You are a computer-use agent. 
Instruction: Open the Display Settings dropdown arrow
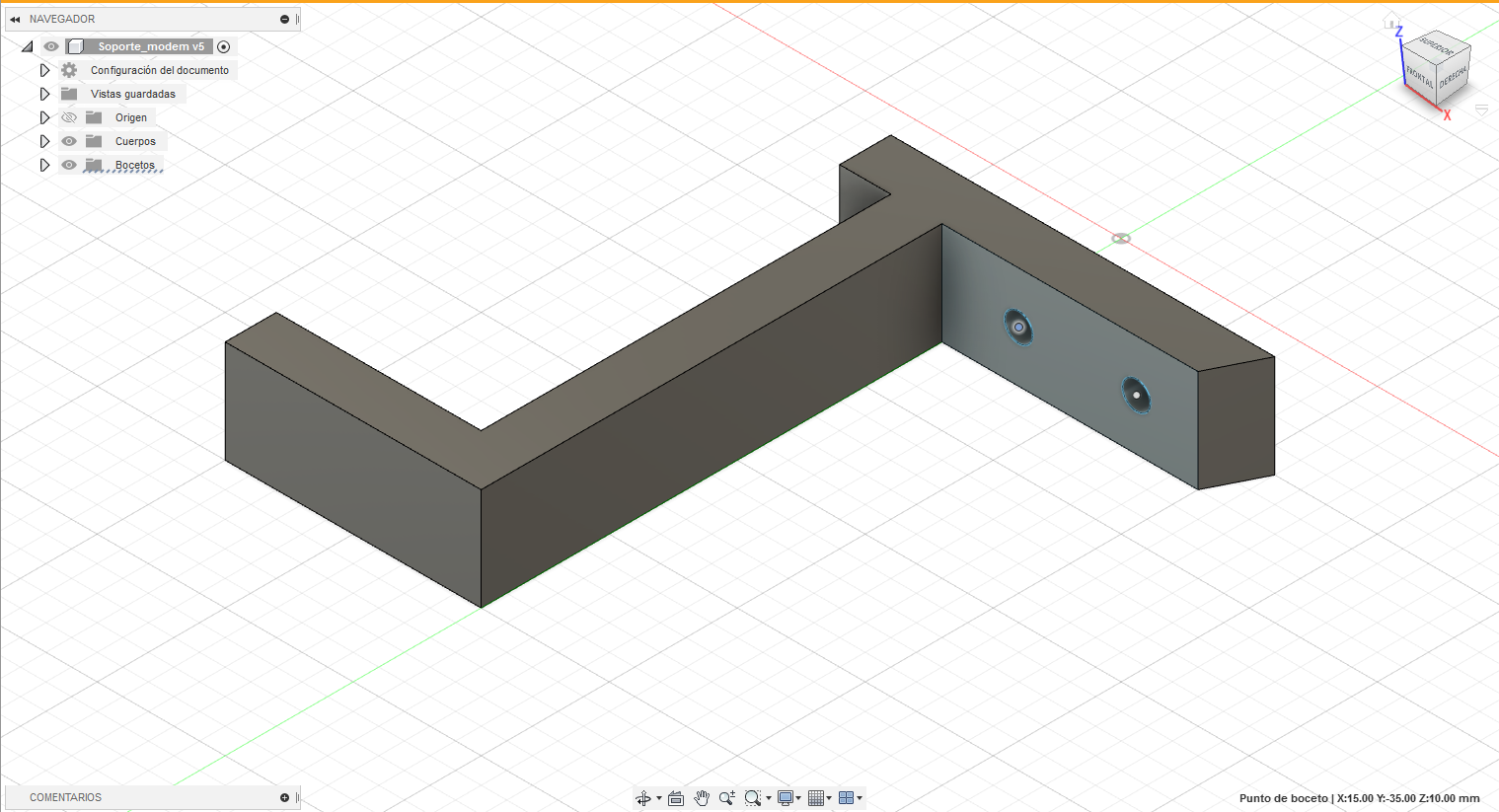tap(797, 797)
